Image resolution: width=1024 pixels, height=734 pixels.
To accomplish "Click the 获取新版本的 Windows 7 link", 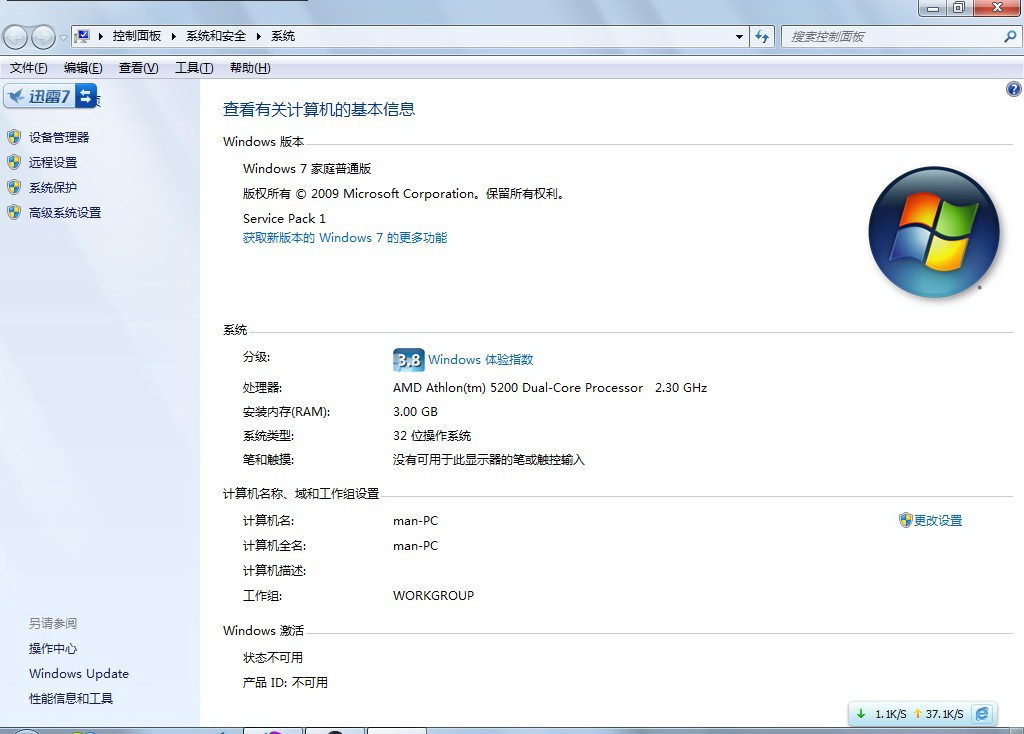I will pyautogui.click(x=344, y=238).
